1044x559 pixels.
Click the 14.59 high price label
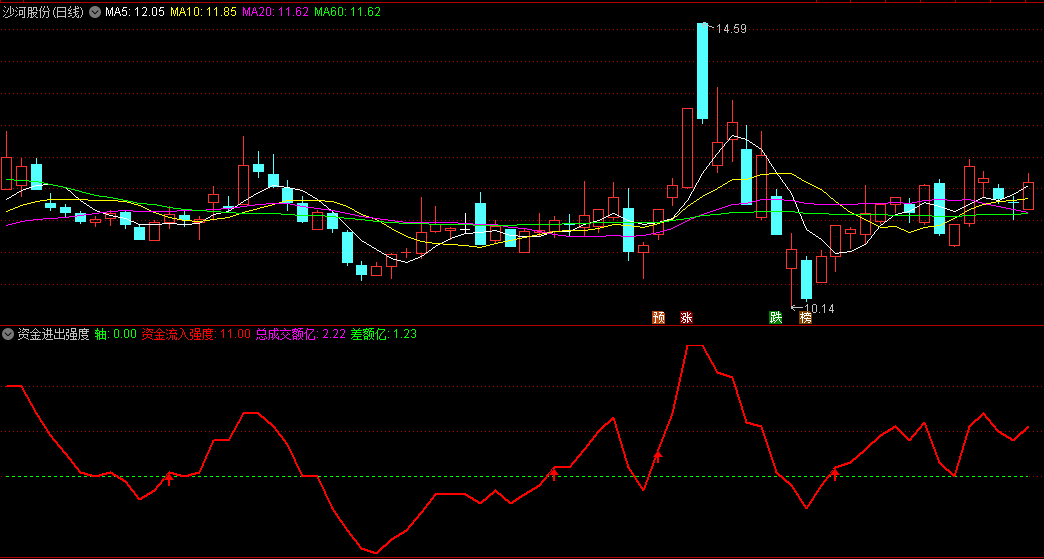coord(730,29)
